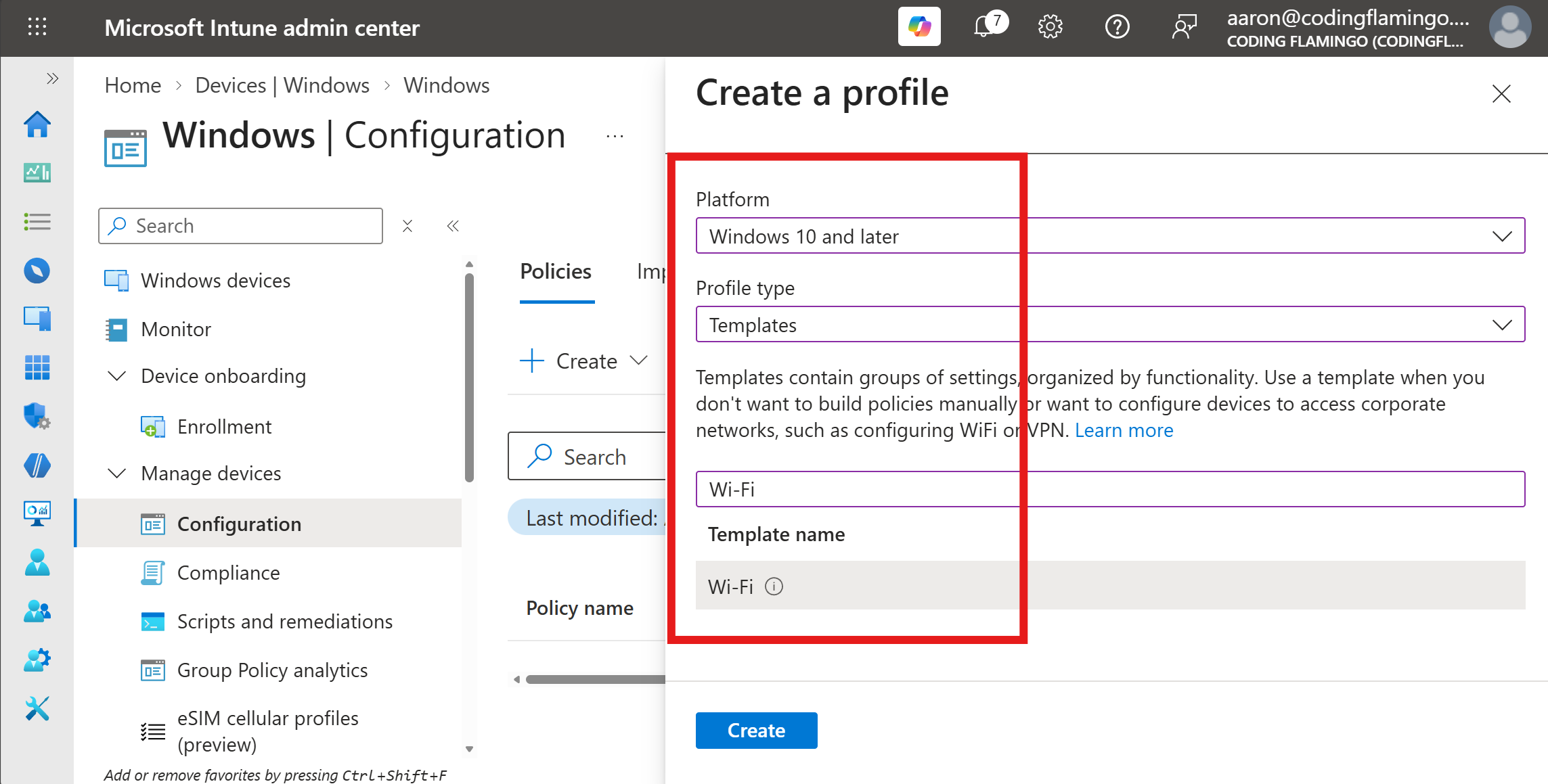Click the blue Create button
This screenshot has width=1548, height=784.
756,731
